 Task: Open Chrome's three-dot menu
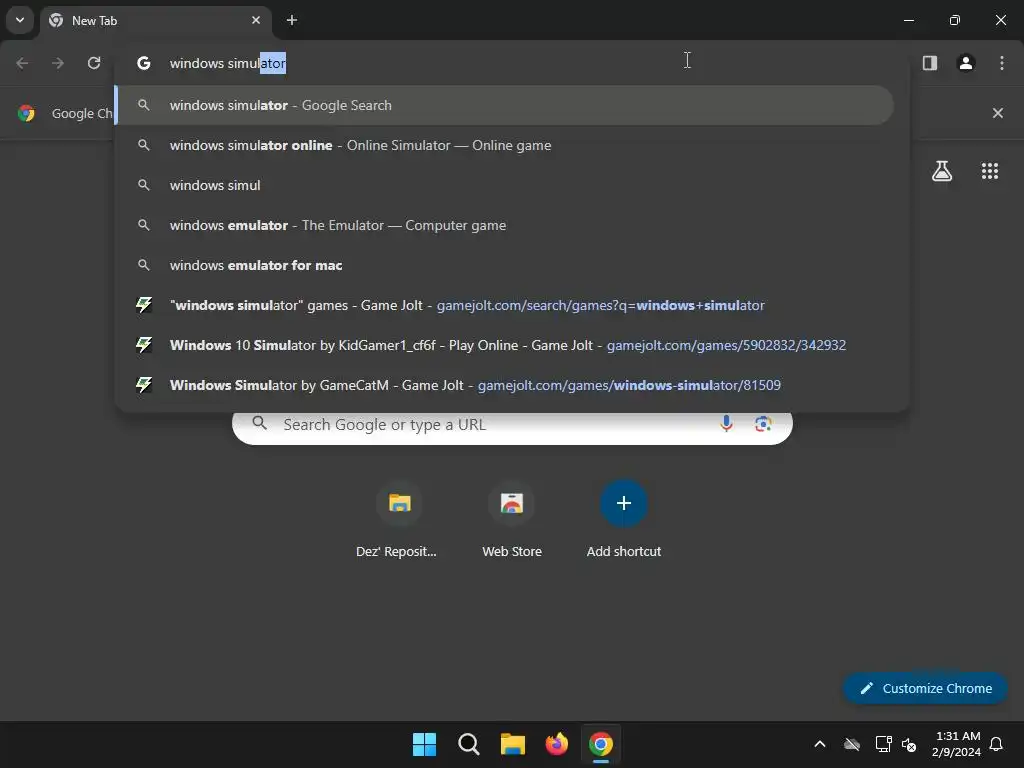pyautogui.click(x=1002, y=63)
